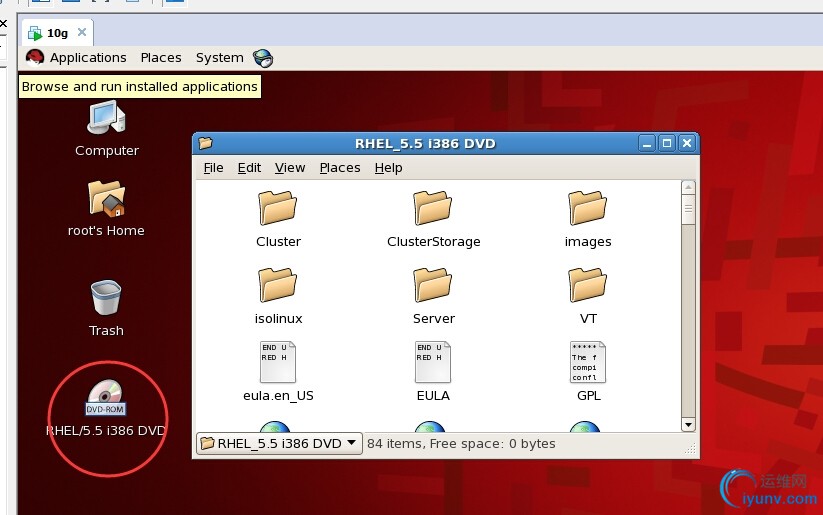Click the vertical scrollbar thumb

coord(688,209)
